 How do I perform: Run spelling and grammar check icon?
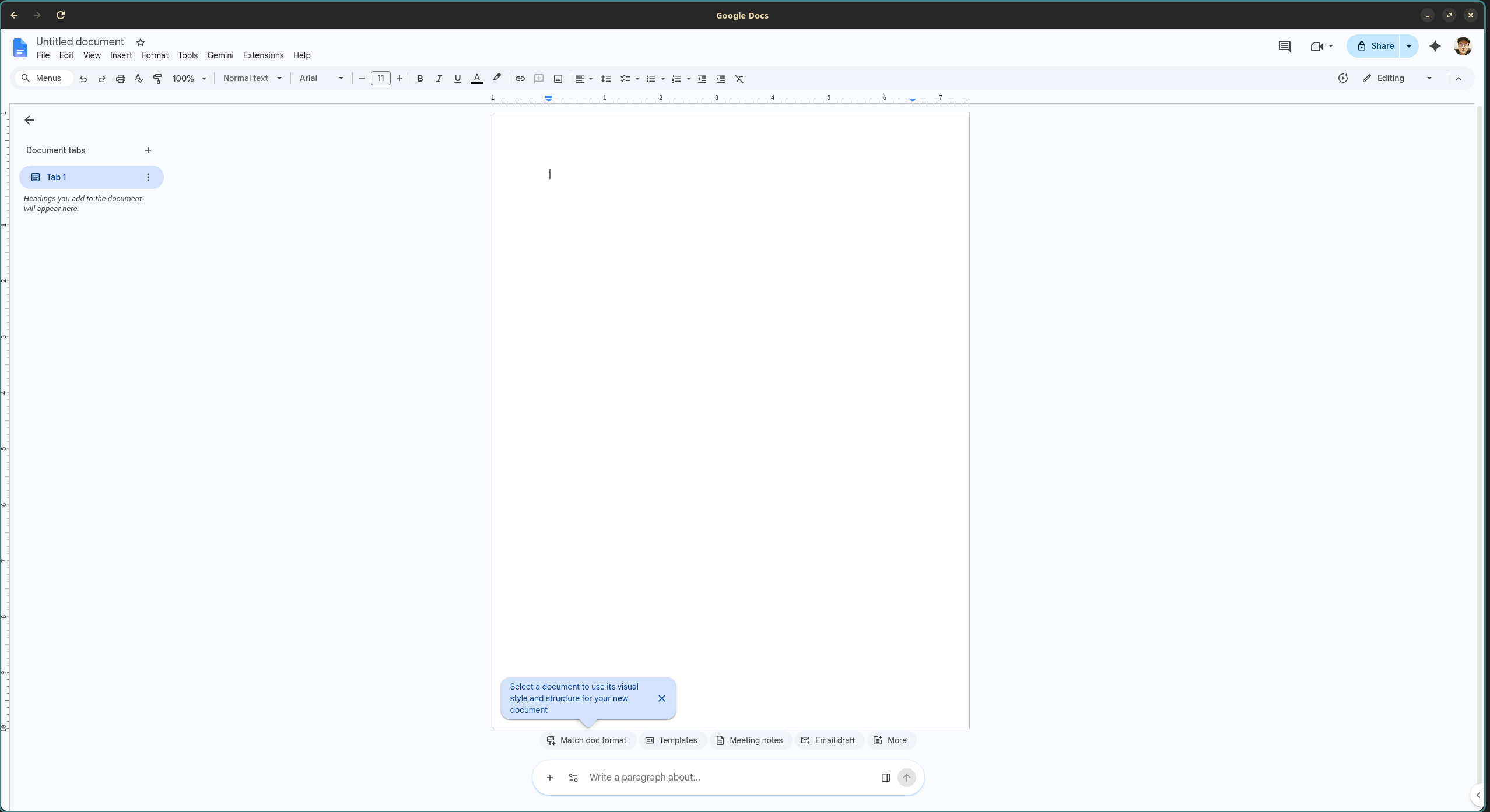[x=139, y=79]
